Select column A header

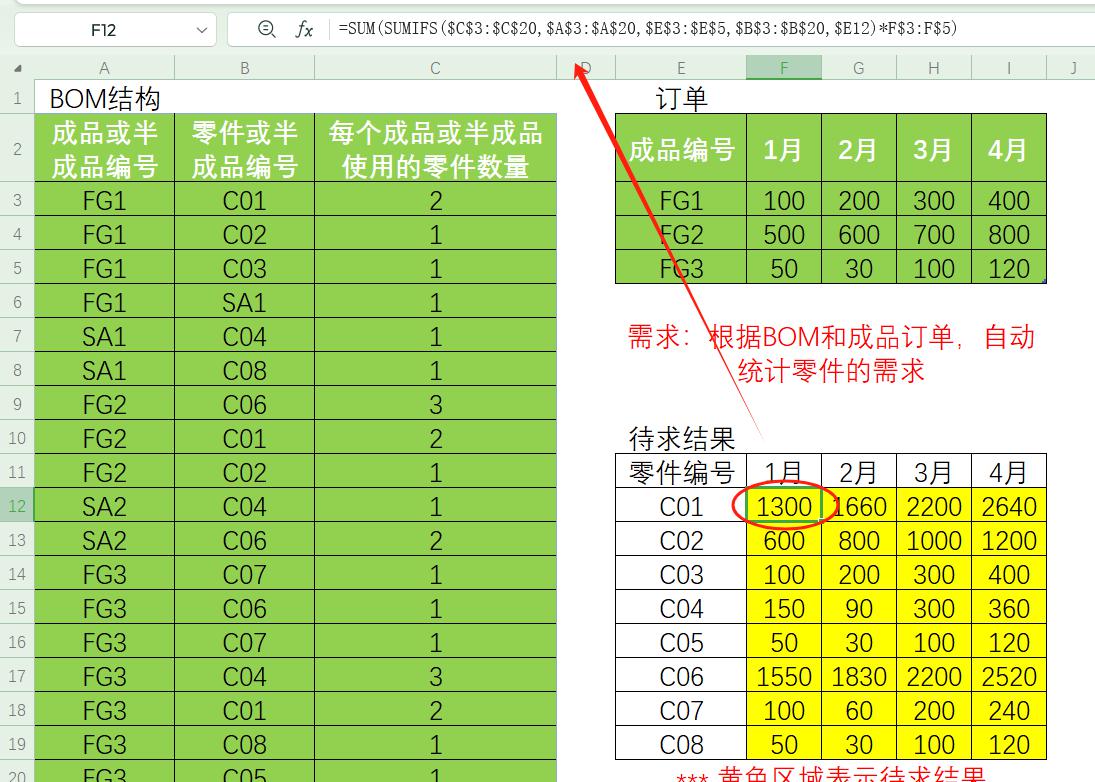point(104,68)
